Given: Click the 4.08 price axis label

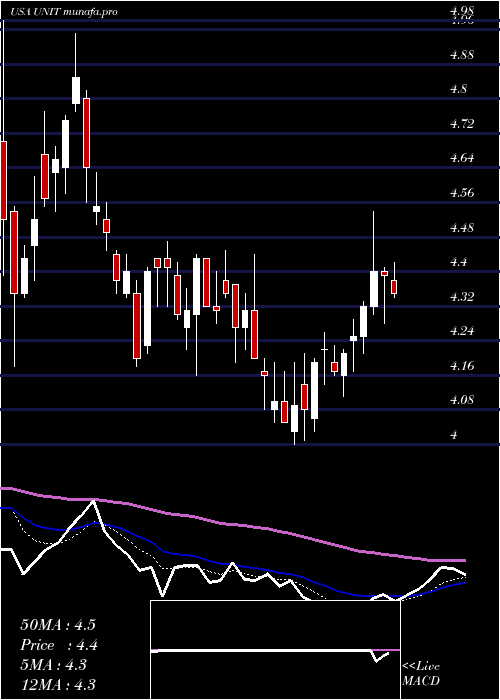Looking at the screenshot, I should pos(463,400).
